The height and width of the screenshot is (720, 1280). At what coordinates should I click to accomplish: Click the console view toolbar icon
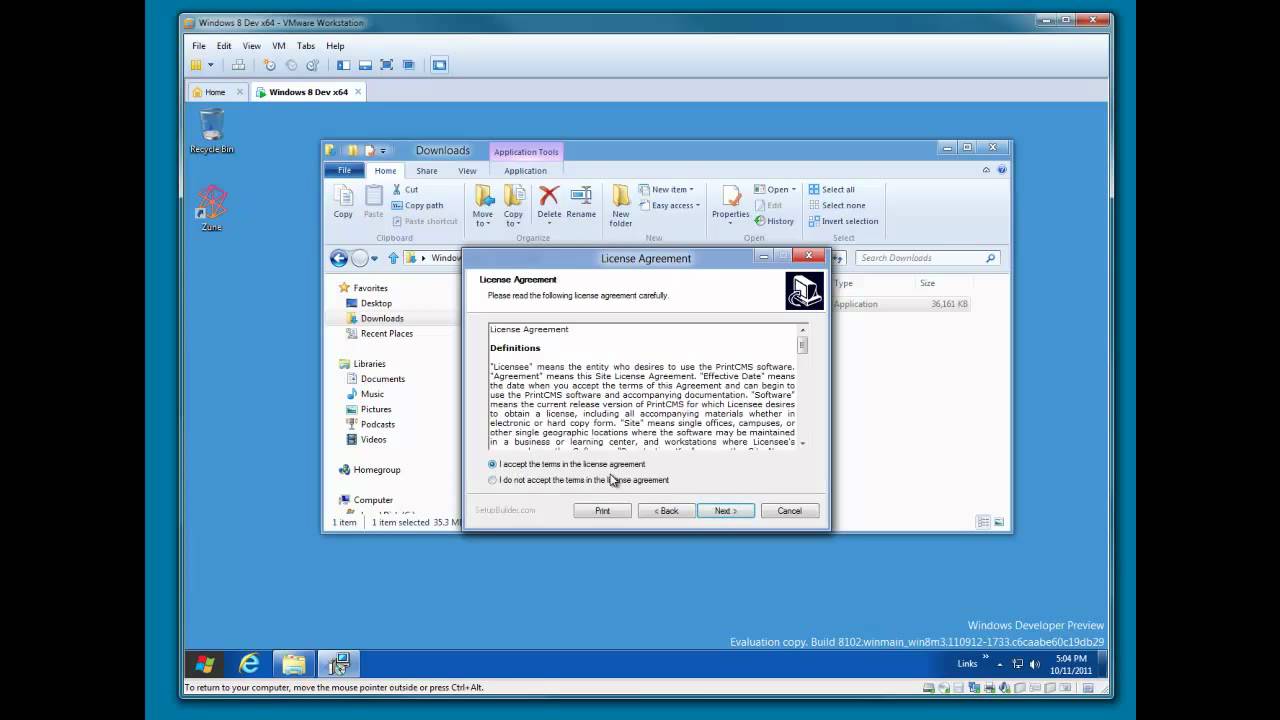click(x=440, y=65)
